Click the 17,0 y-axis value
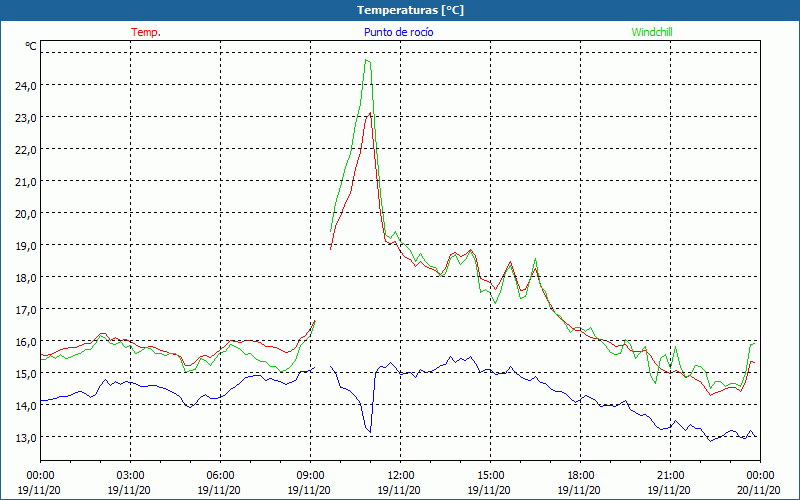The height and width of the screenshot is (500, 800). (26, 310)
